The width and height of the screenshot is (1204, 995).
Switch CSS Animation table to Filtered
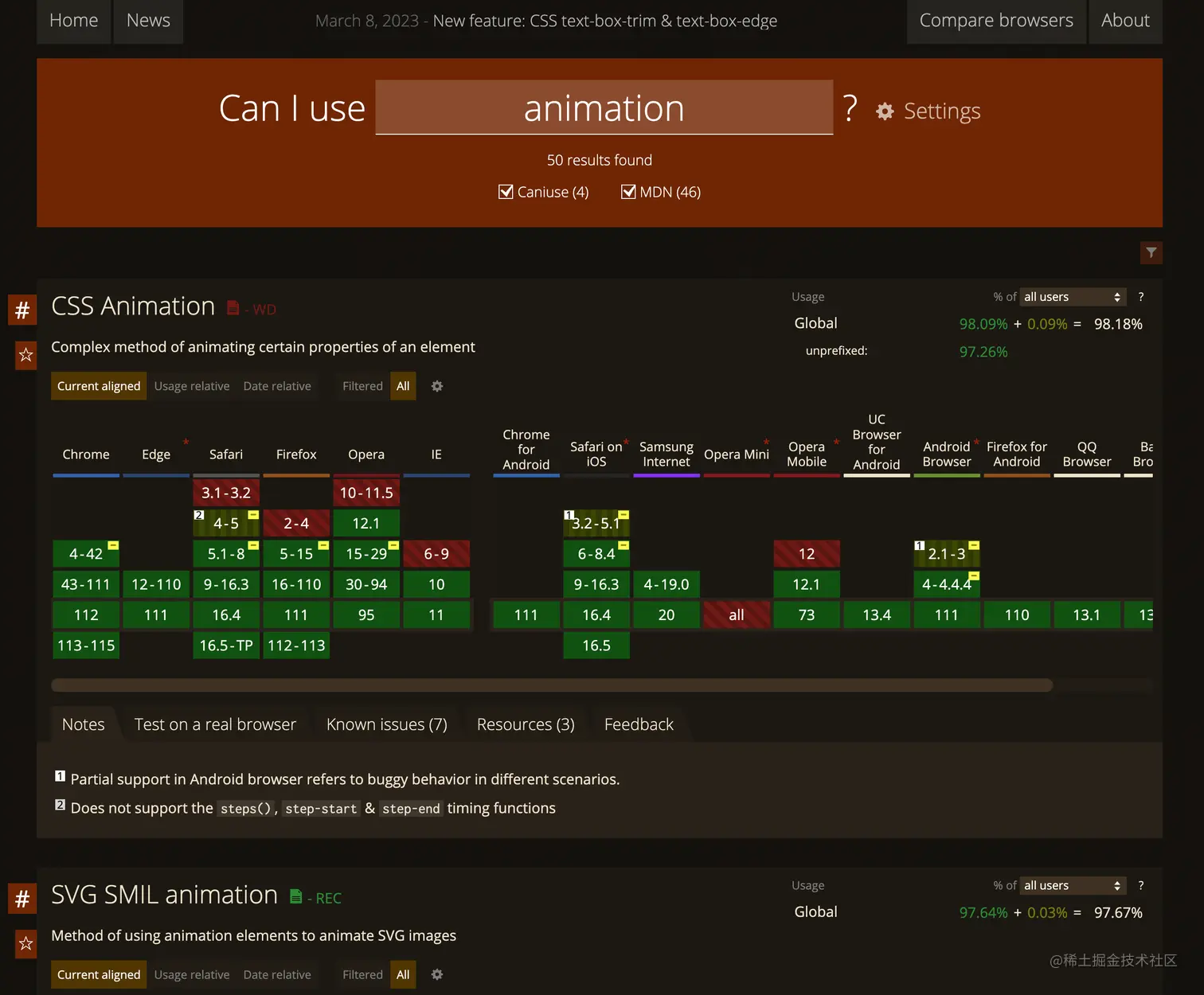(x=362, y=386)
